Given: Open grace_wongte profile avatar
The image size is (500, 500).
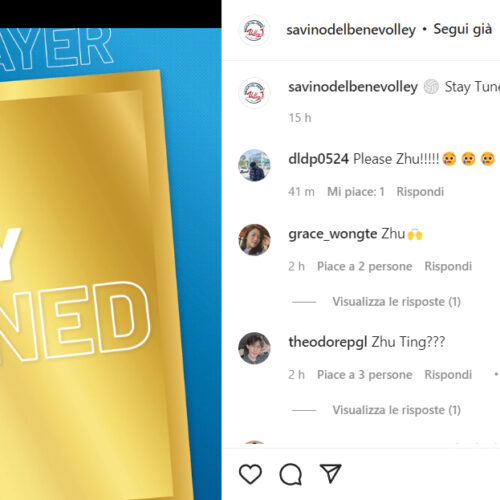Looking at the screenshot, I should 254,240.
